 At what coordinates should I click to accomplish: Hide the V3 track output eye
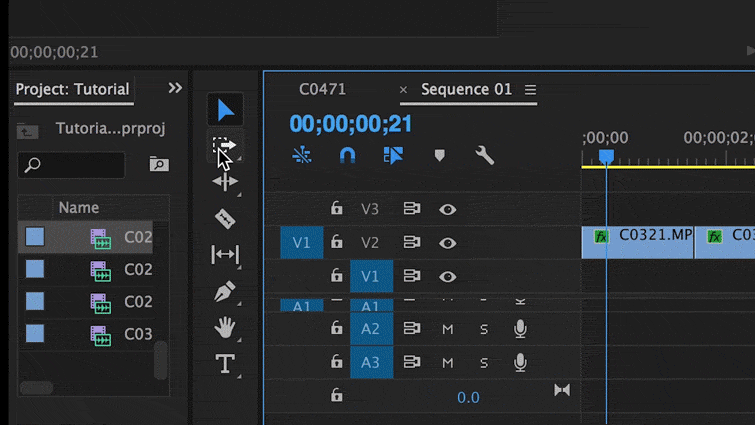click(447, 209)
